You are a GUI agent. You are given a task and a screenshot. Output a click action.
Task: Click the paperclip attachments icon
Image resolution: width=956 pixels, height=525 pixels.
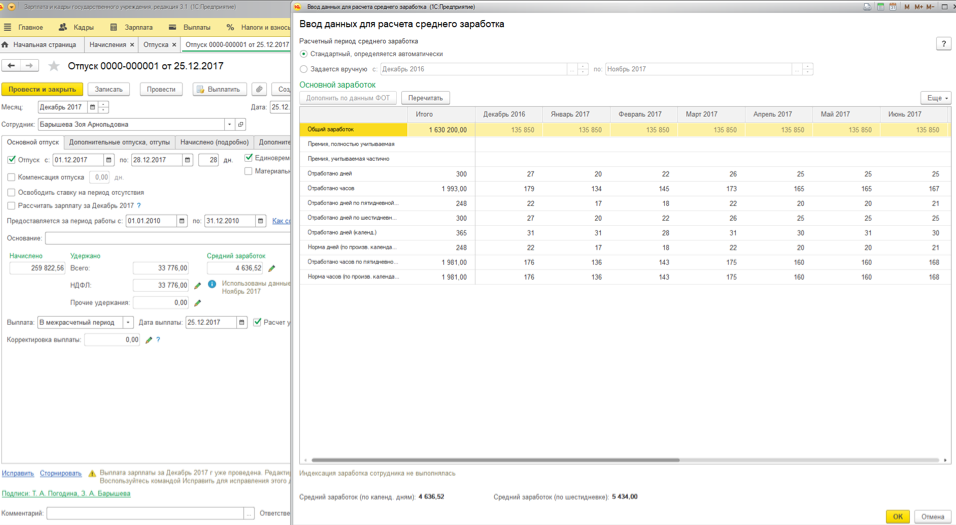259,89
